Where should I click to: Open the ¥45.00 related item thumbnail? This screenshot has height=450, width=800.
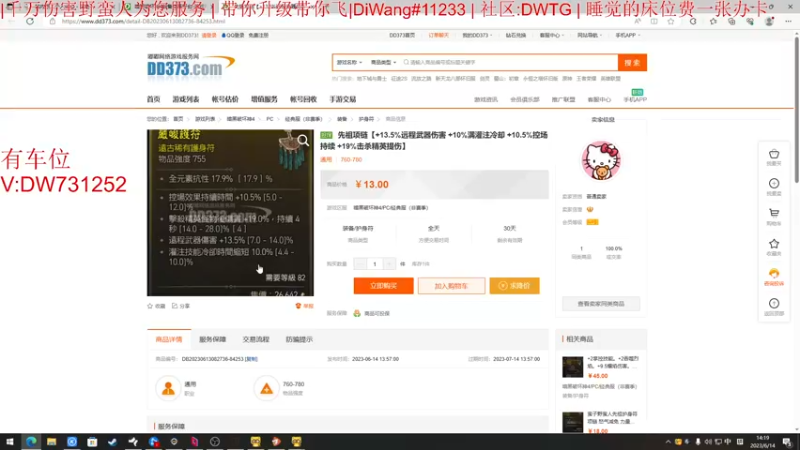(572, 367)
